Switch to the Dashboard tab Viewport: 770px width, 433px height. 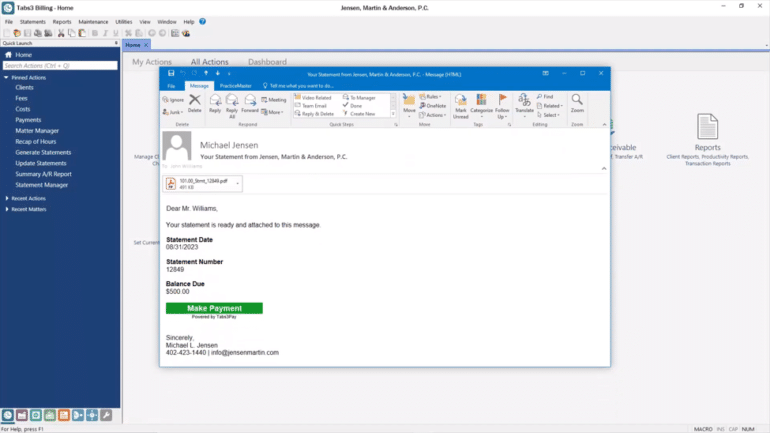tap(267, 62)
